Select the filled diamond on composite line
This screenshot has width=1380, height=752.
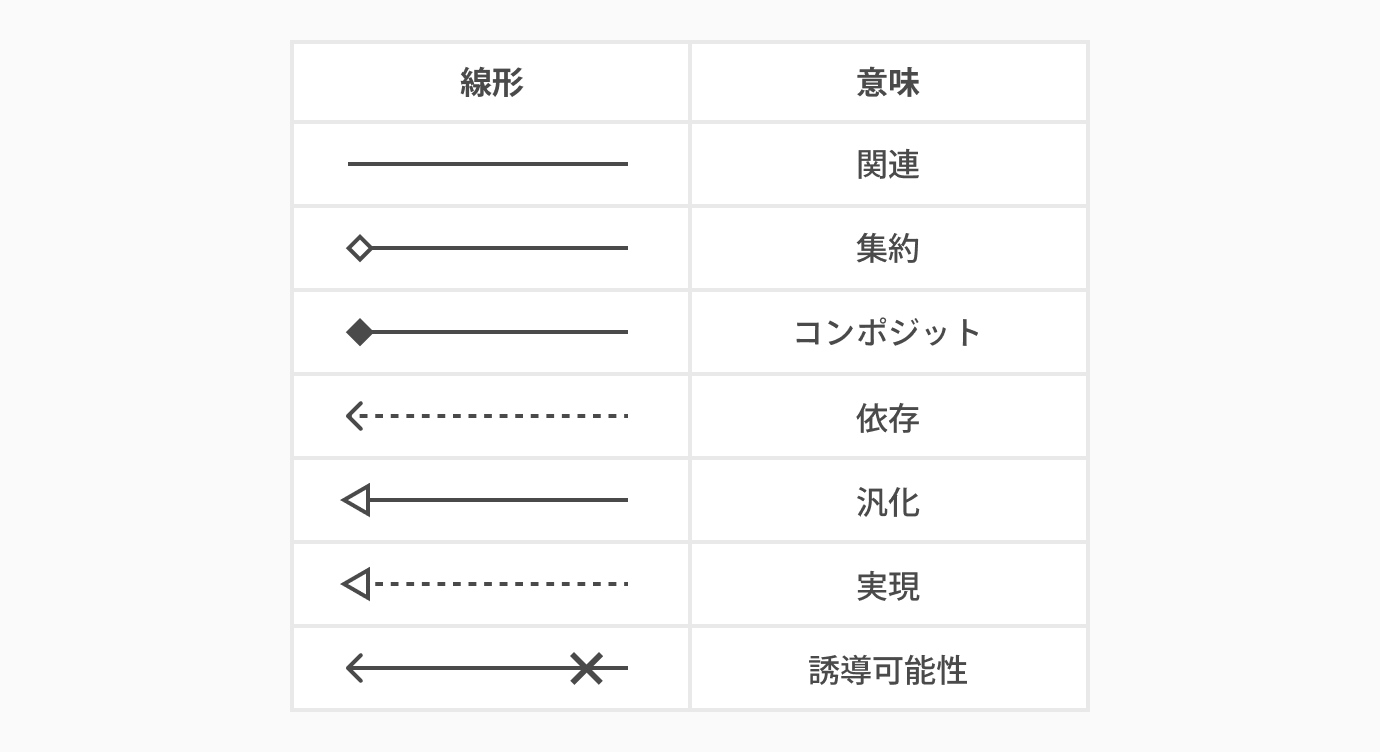[360, 332]
